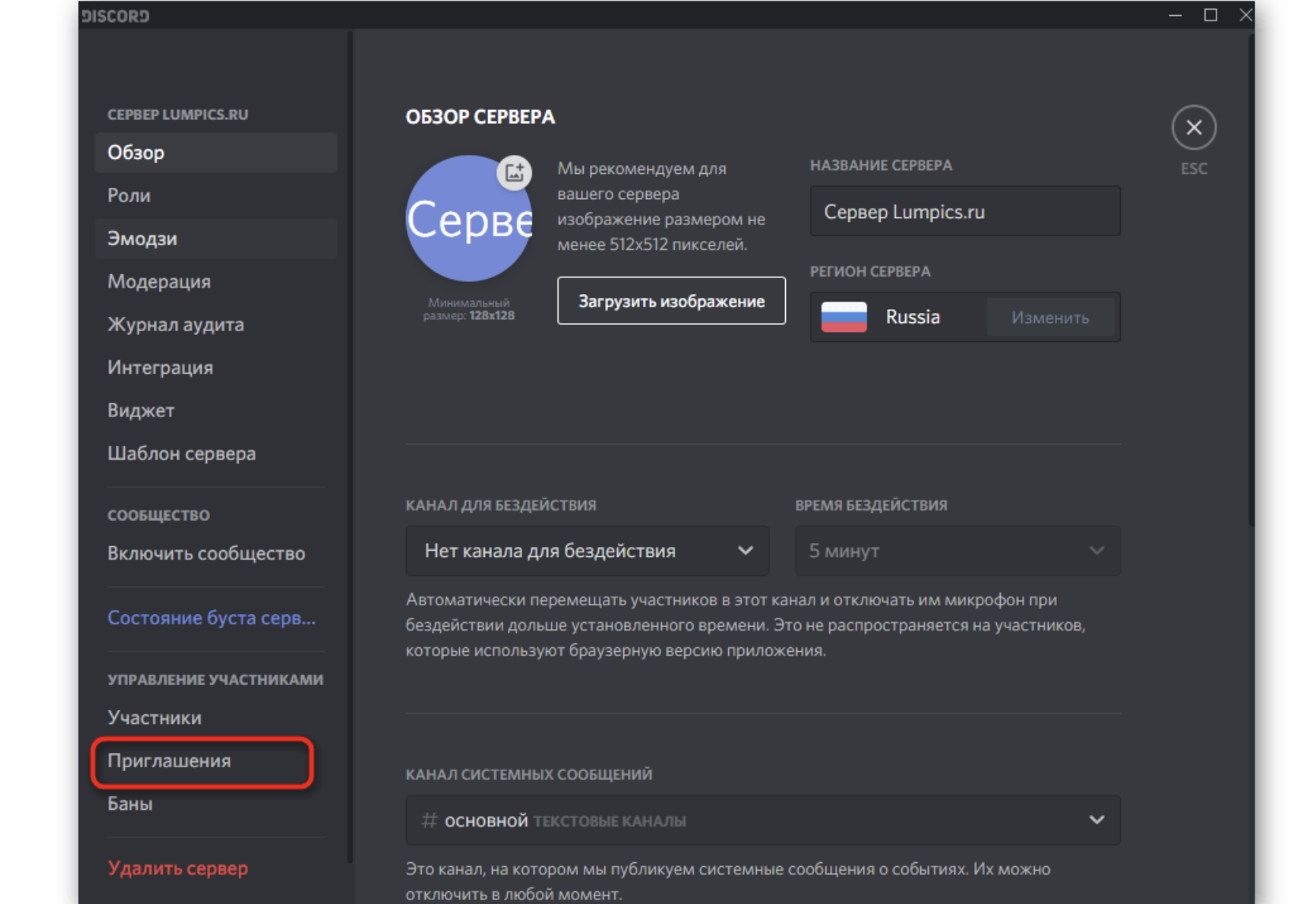Click the settings page vertical scrollbar
This screenshot has height=904, width=1316.
pyautogui.click(x=1250, y=277)
